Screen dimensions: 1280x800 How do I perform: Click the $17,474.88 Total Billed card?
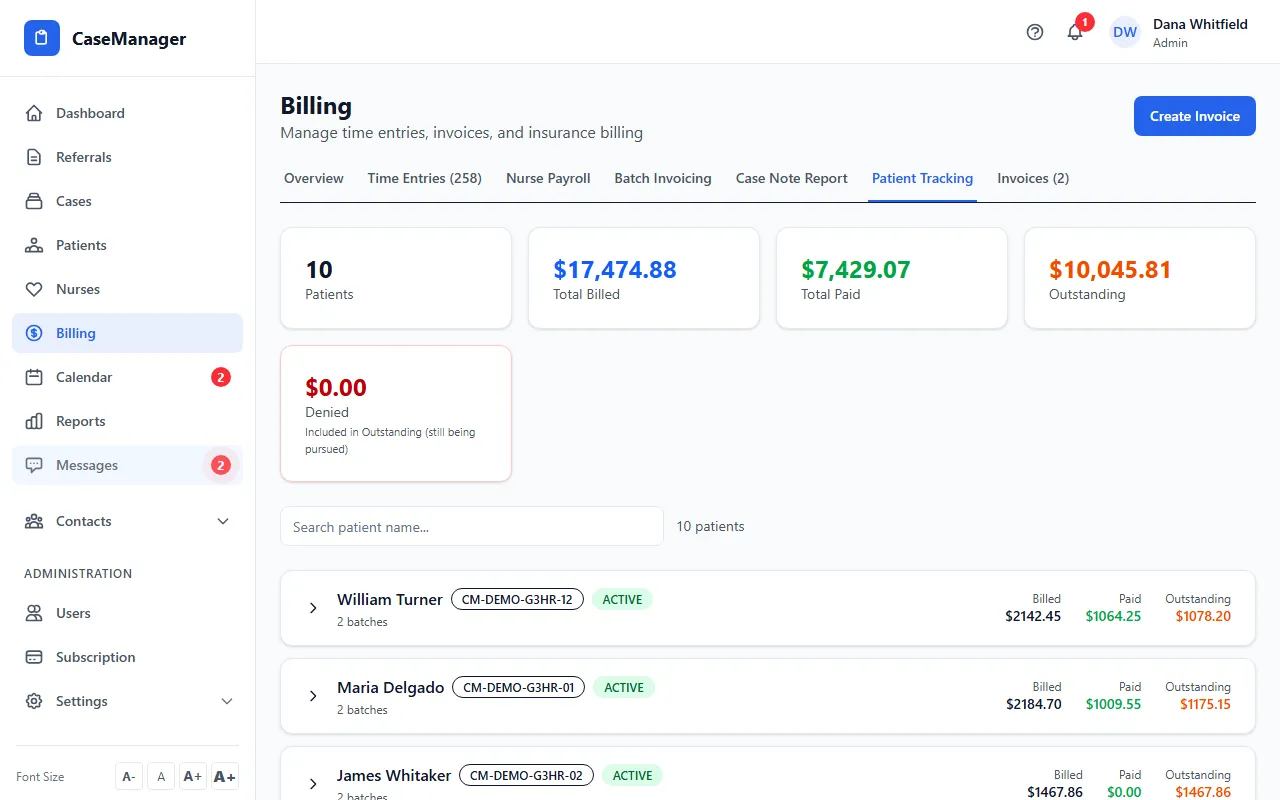click(x=644, y=278)
